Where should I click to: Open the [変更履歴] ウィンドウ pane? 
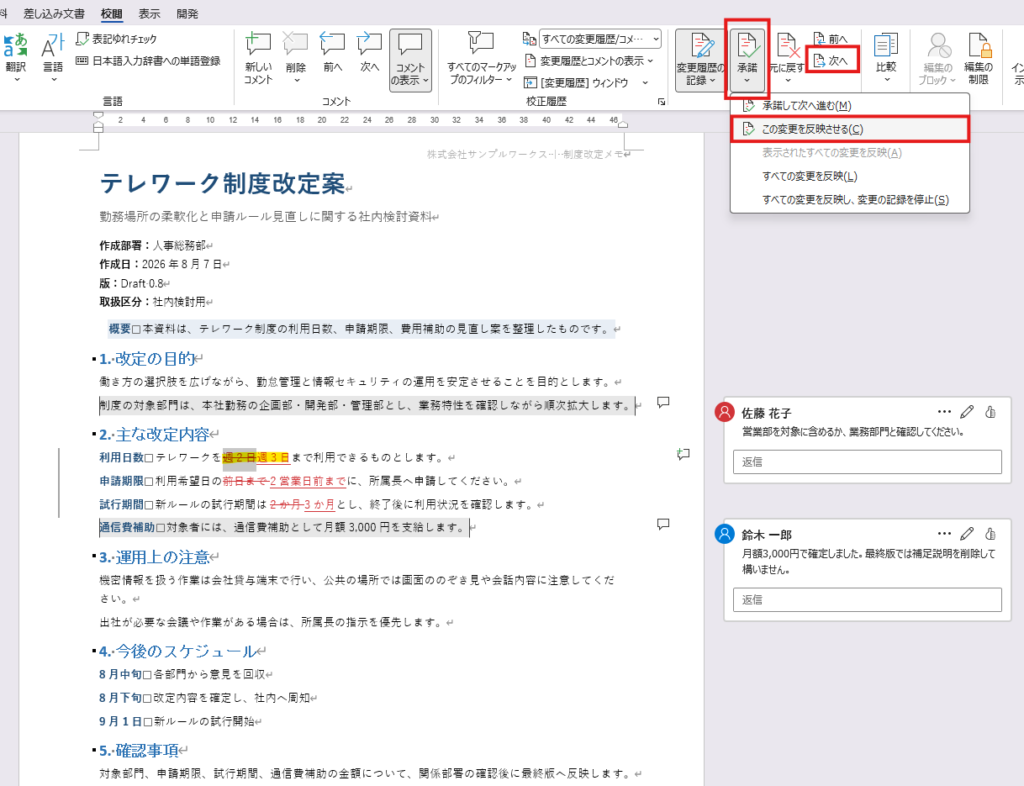click(577, 82)
